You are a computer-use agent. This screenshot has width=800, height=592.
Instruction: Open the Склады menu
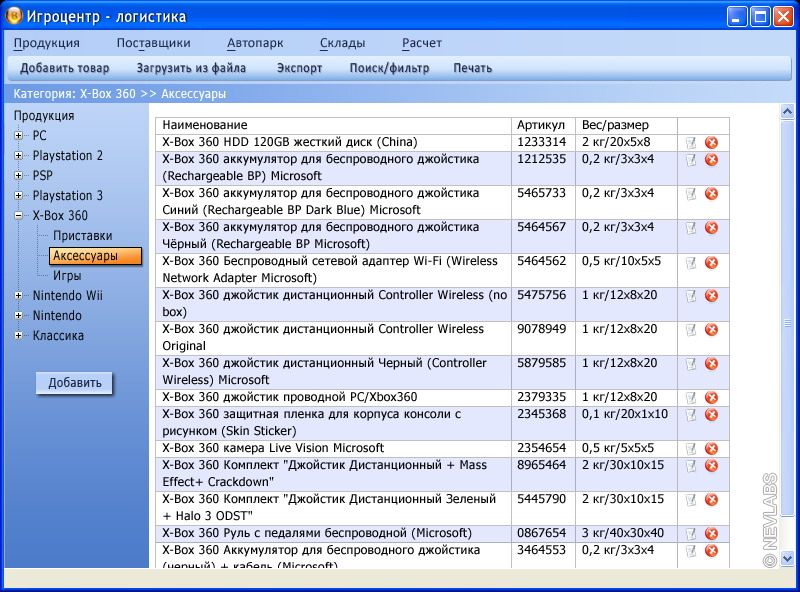[x=342, y=43]
